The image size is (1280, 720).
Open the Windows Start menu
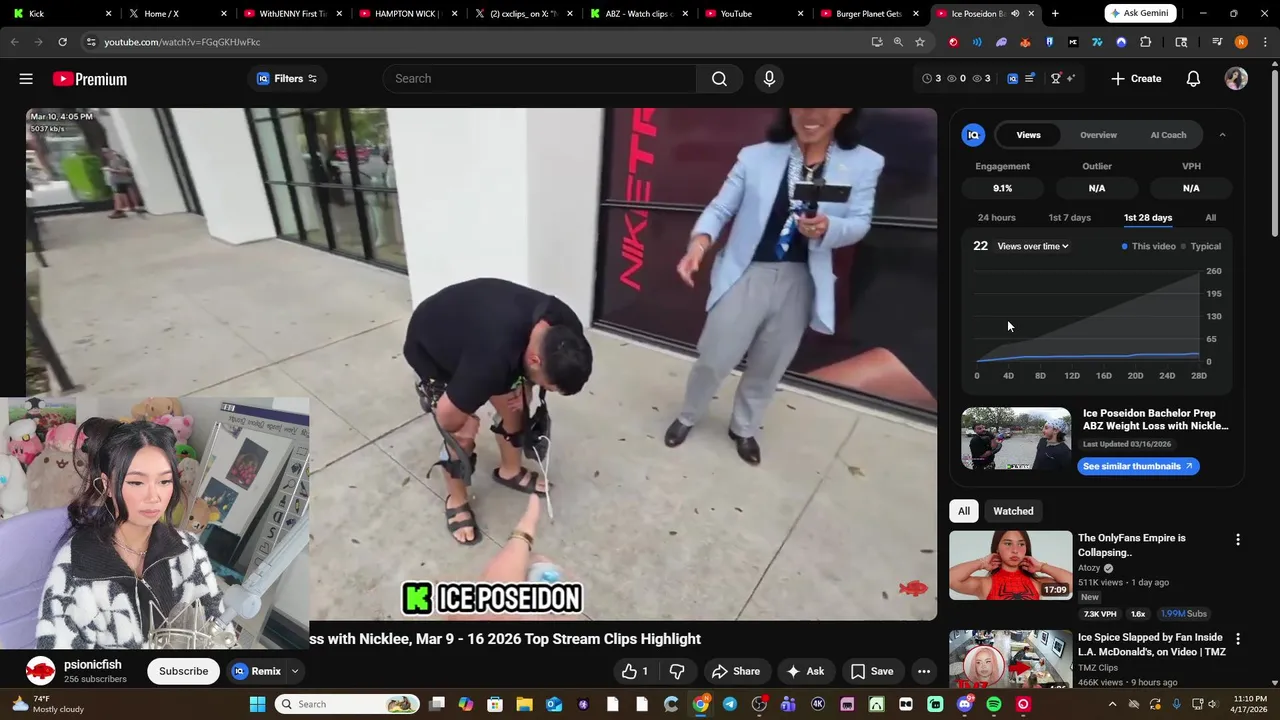(x=257, y=704)
